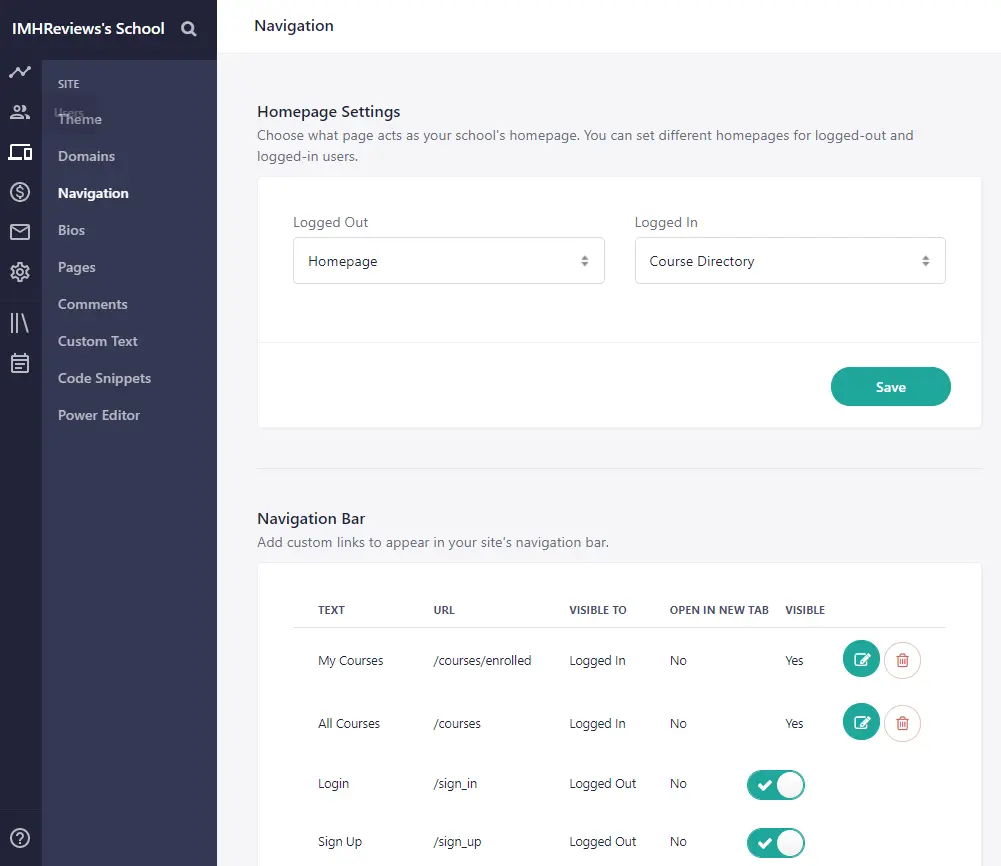
Task: Go to Theme in Site menu
Action: coord(80,119)
